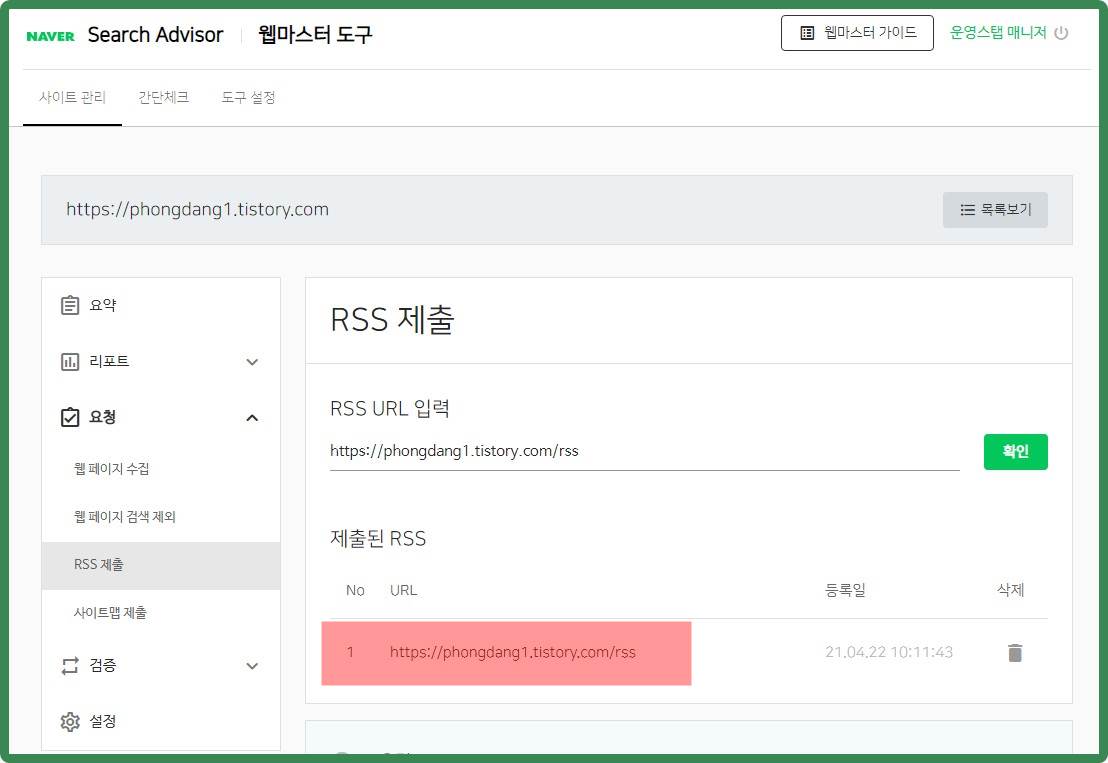Switch to the 사이트 관리 tab
The height and width of the screenshot is (763, 1108).
point(72,97)
